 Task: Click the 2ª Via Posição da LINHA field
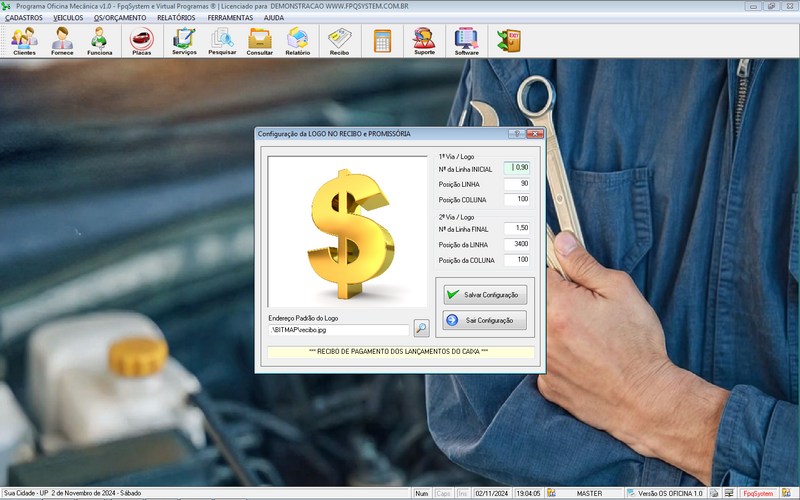coord(517,244)
